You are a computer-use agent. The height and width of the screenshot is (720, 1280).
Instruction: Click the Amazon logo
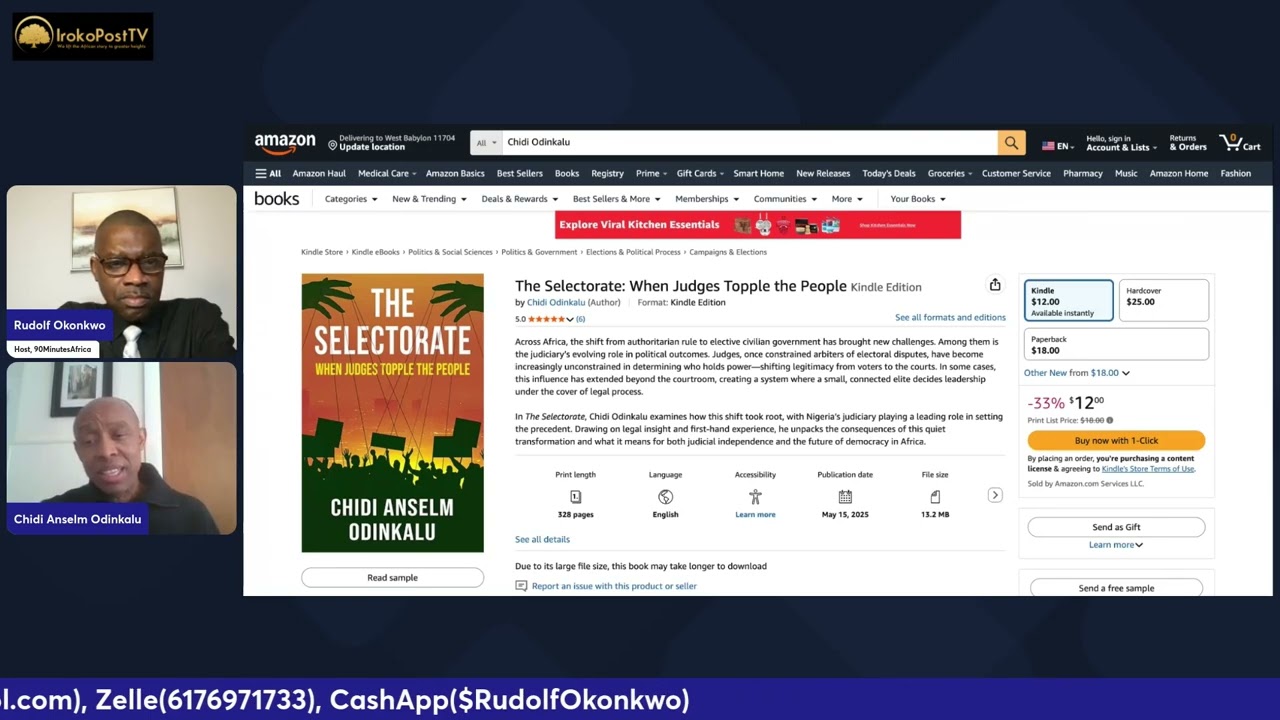pyautogui.click(x=285, y=143)
